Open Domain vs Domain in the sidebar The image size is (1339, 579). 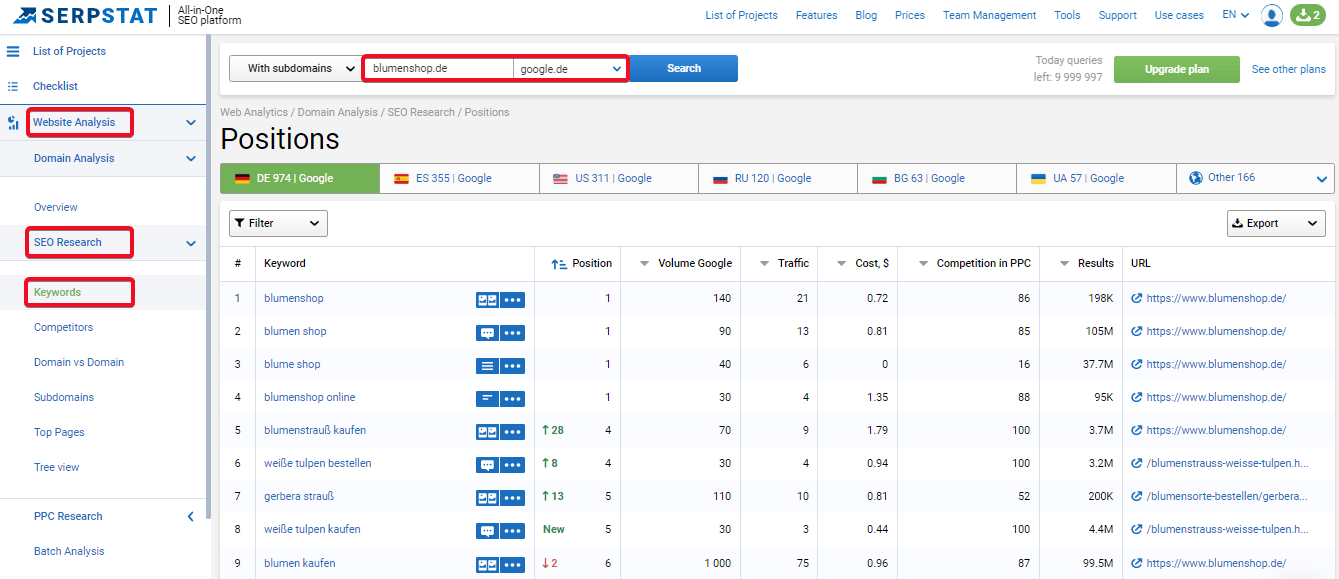79,362
